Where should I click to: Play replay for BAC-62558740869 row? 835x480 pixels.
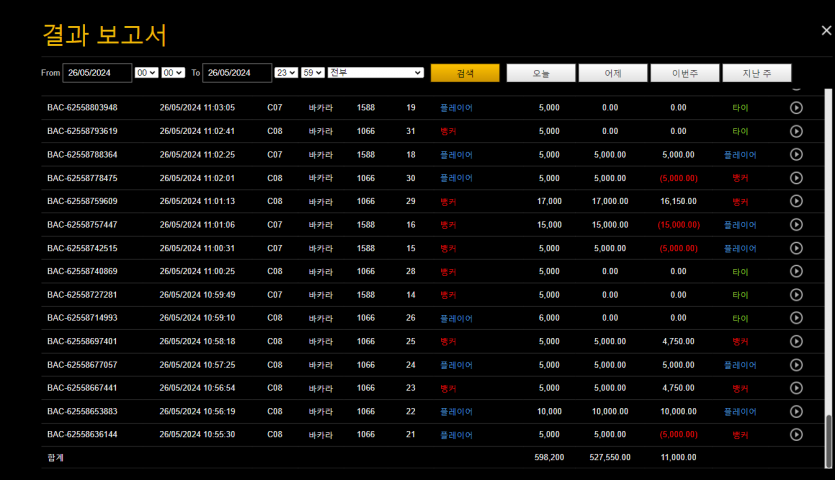coord(796,271)
